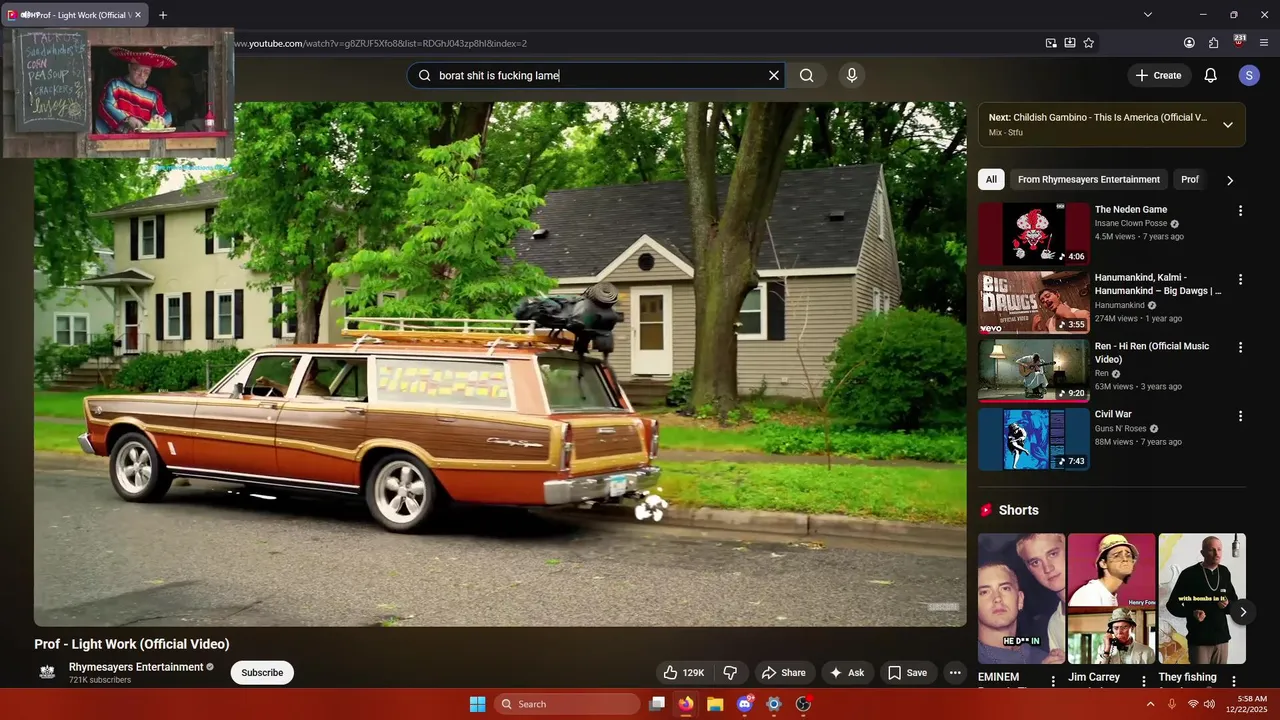Open The Neden Game video thumbnail
The height and width of the screenshot is (720, 1280).
[x=1034, y=234]
